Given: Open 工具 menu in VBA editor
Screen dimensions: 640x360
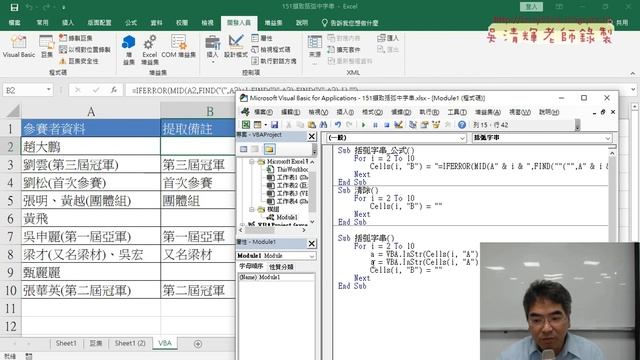Looking at the screenshot, I should (x=457, y=112).
